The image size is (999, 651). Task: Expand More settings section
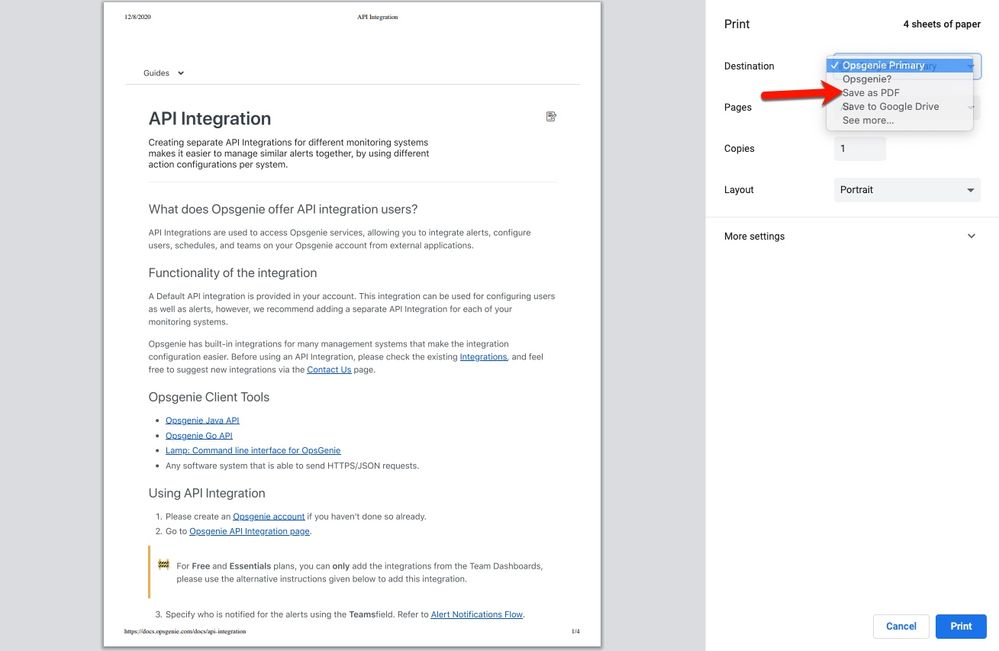point(851,236)
